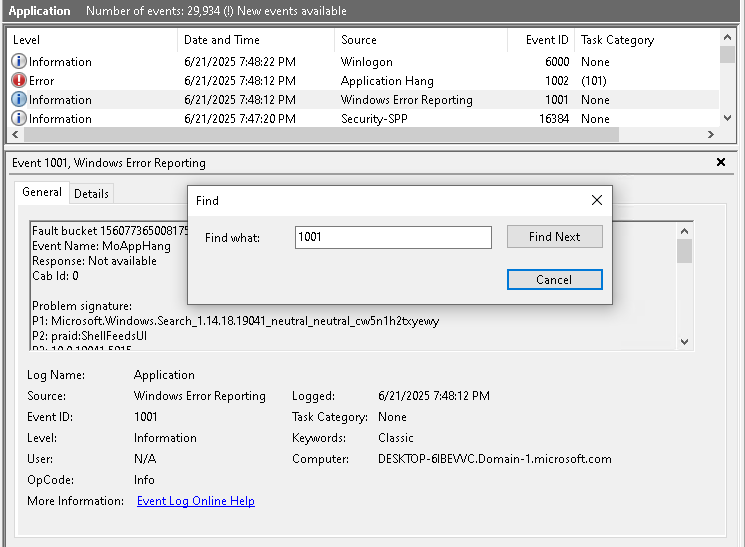Switch to the Details tab
Viewport: 745px width, 547px height.
[x=91, y=193]
